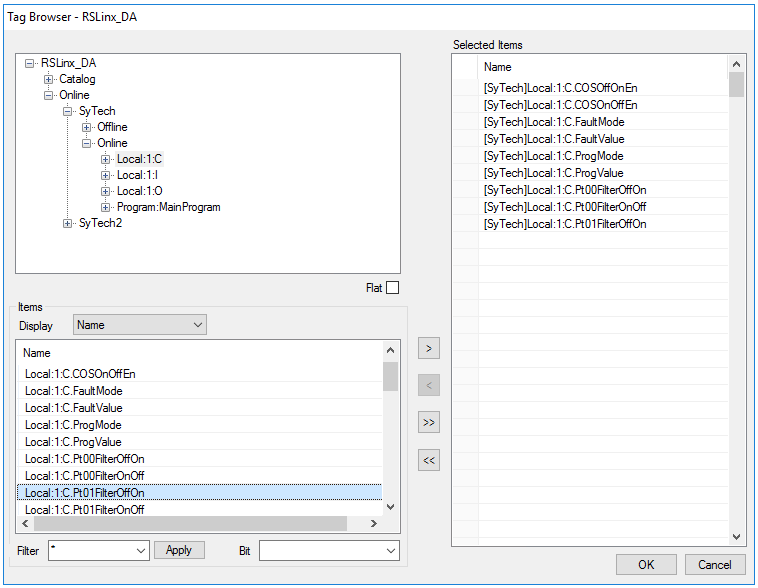Select Local:1:C.Pt00FilterOffOn in Items list
Image resolution: width=758 pixels, height=588 pixels.
coord(200,458)
